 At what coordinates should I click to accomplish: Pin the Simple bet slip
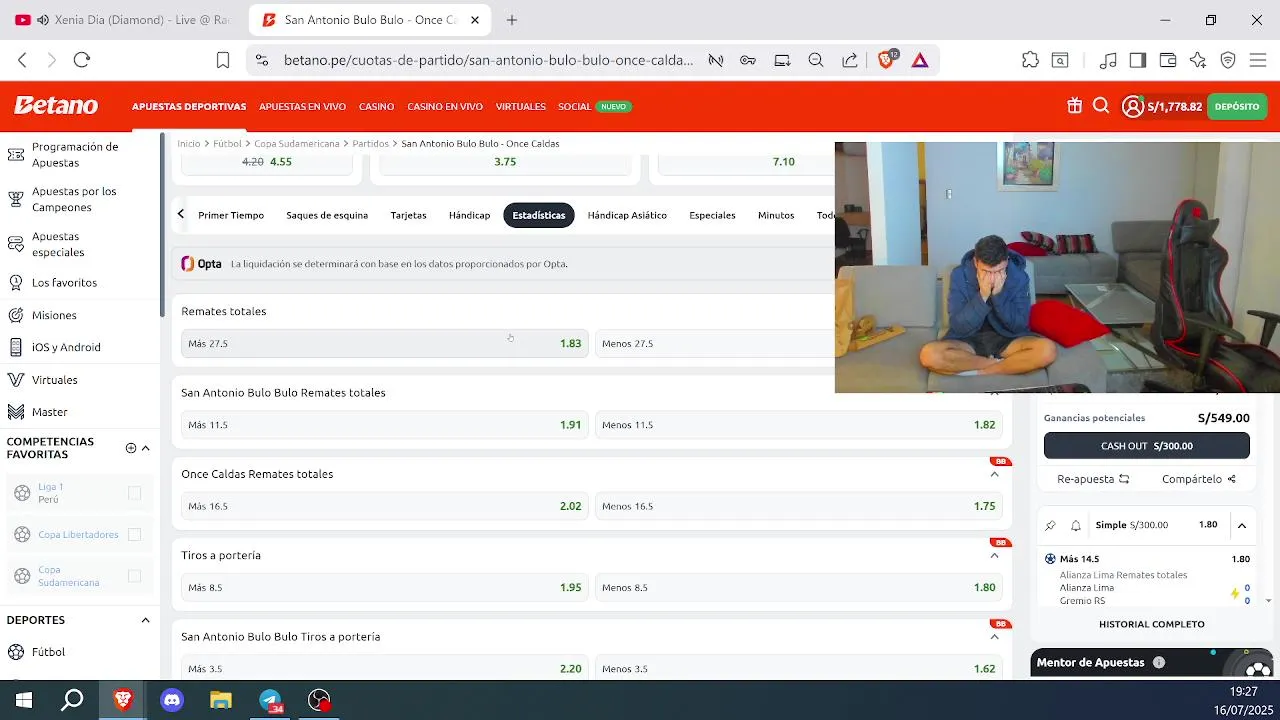click(x=1050, y=525)
